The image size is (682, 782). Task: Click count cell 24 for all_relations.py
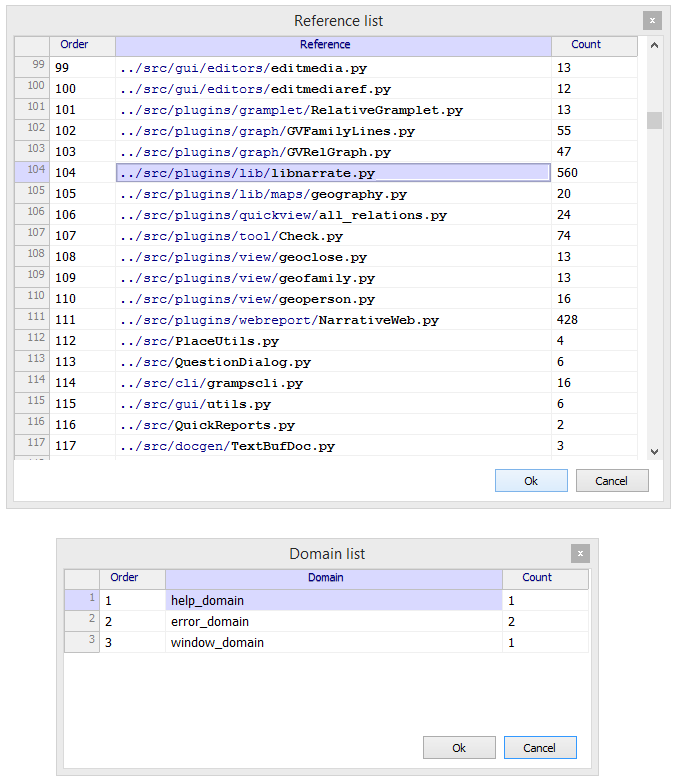(594, 215)
